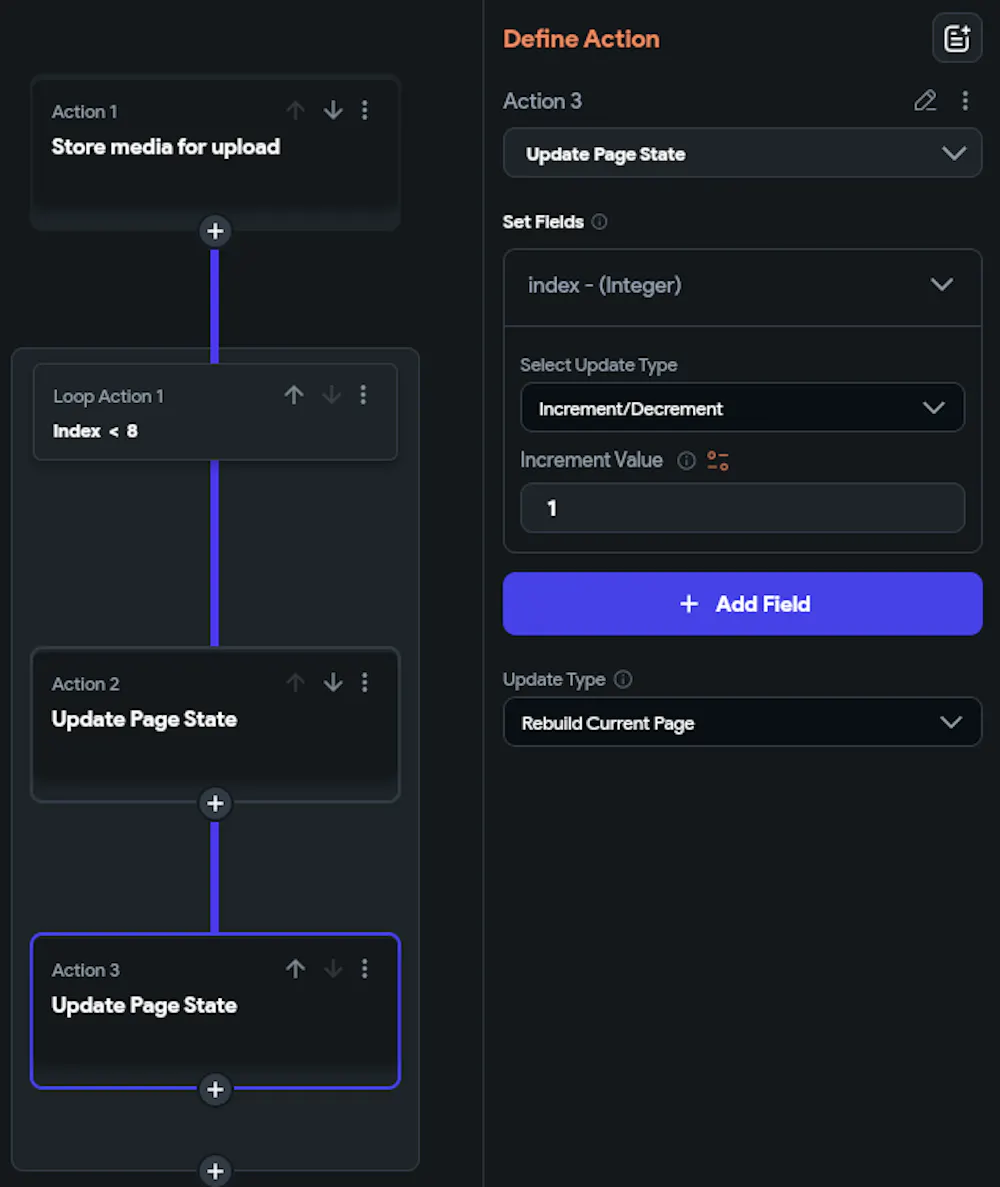The image size is (1000, 1187).
Task: Select the Action 2 Update Page State card
Action: point(215,724)
